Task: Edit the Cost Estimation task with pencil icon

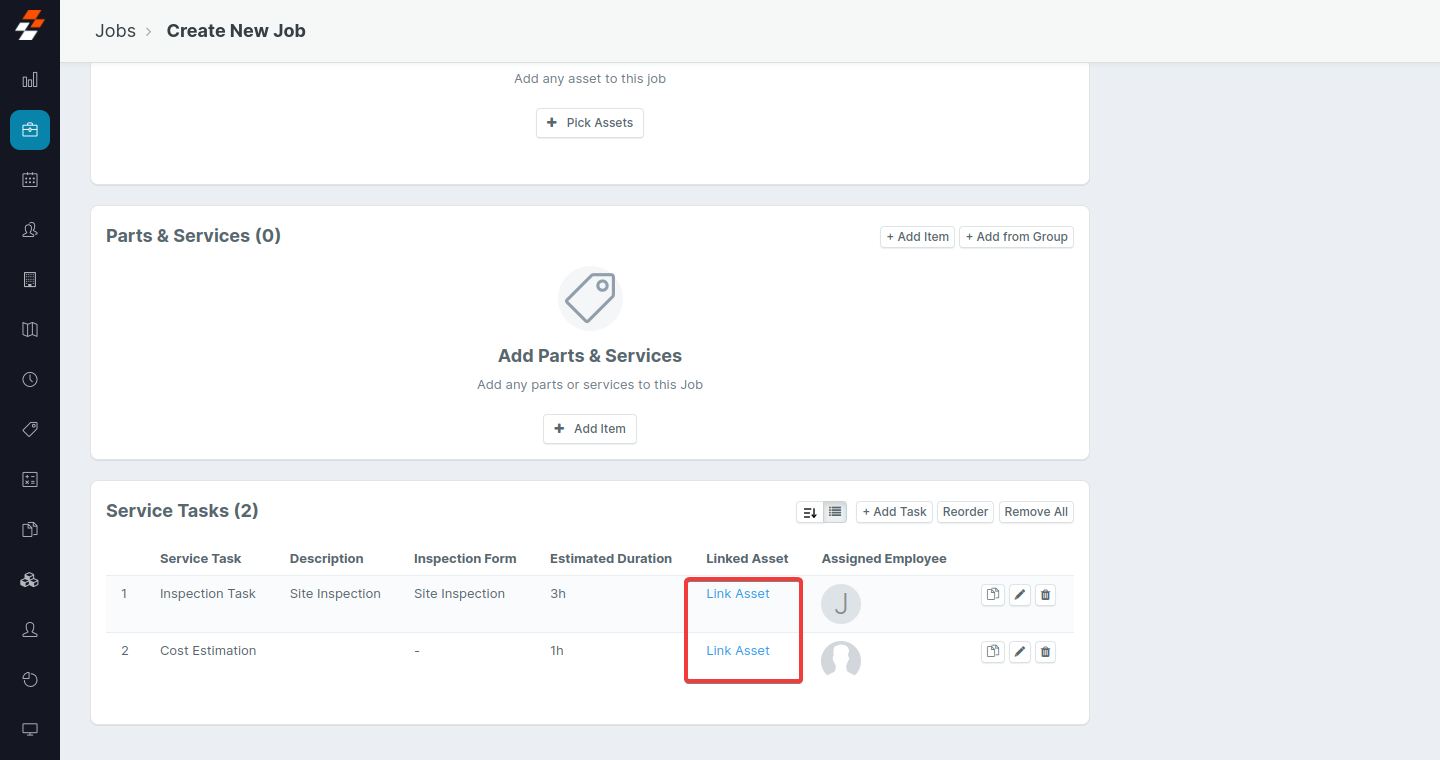Action: coord(1019,652)
